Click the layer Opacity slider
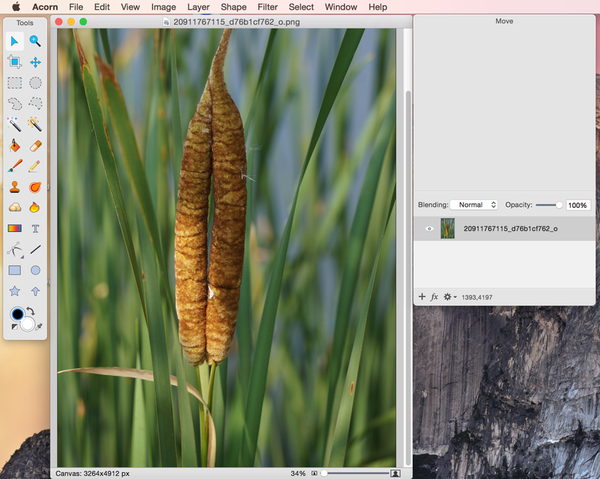Screen dimensions: 600x479 pyautogui.click(x=547, y=205)
